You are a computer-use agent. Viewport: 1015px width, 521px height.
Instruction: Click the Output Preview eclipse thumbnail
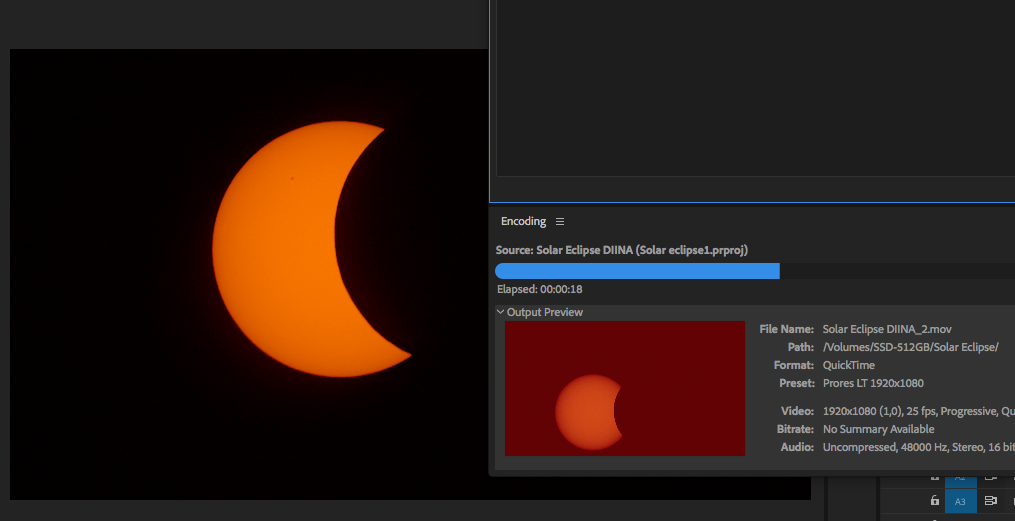click(625, 388)
